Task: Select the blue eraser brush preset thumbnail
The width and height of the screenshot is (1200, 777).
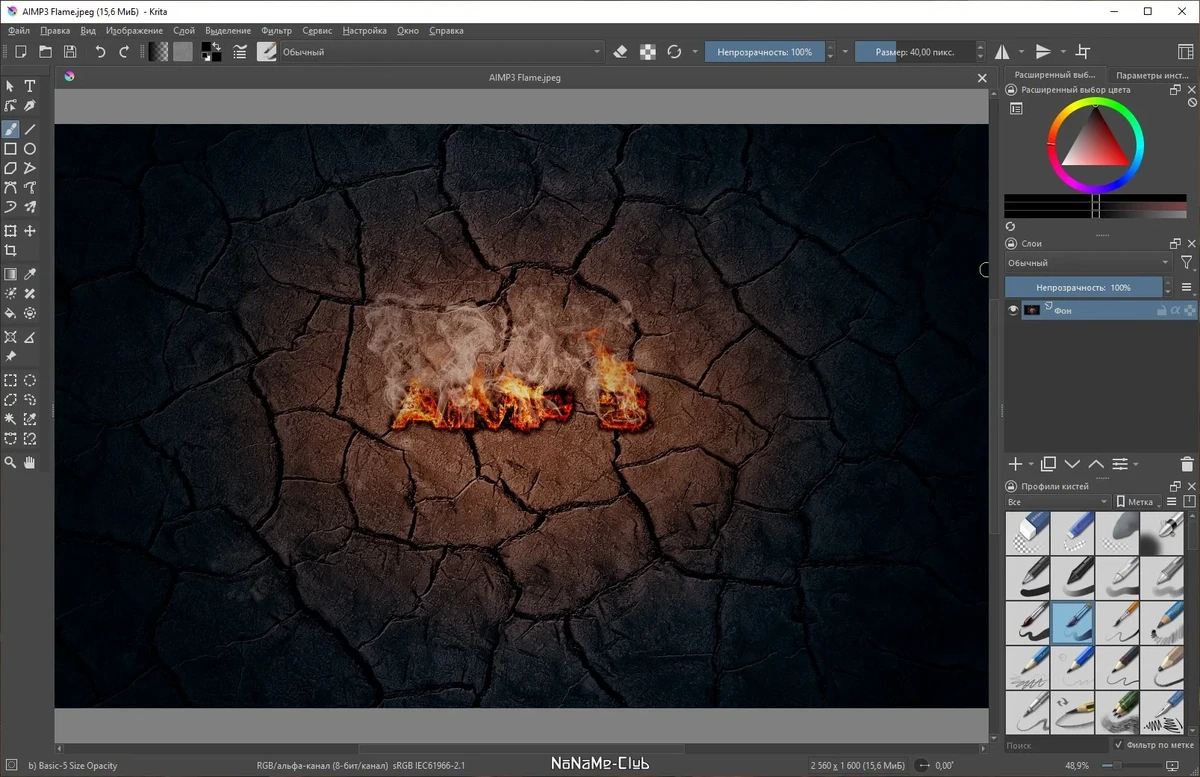Action: pyautogui.click(x=1027, y=533)
